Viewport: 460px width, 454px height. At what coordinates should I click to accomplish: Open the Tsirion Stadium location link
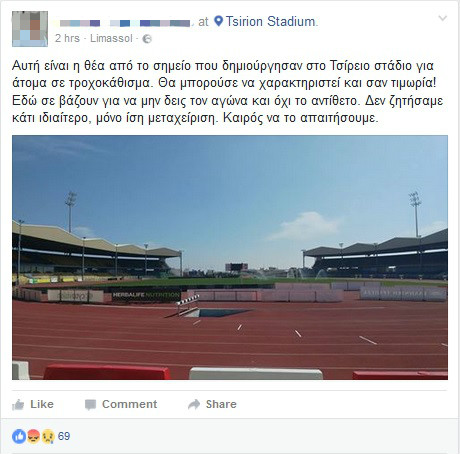(x=270, y=21)
